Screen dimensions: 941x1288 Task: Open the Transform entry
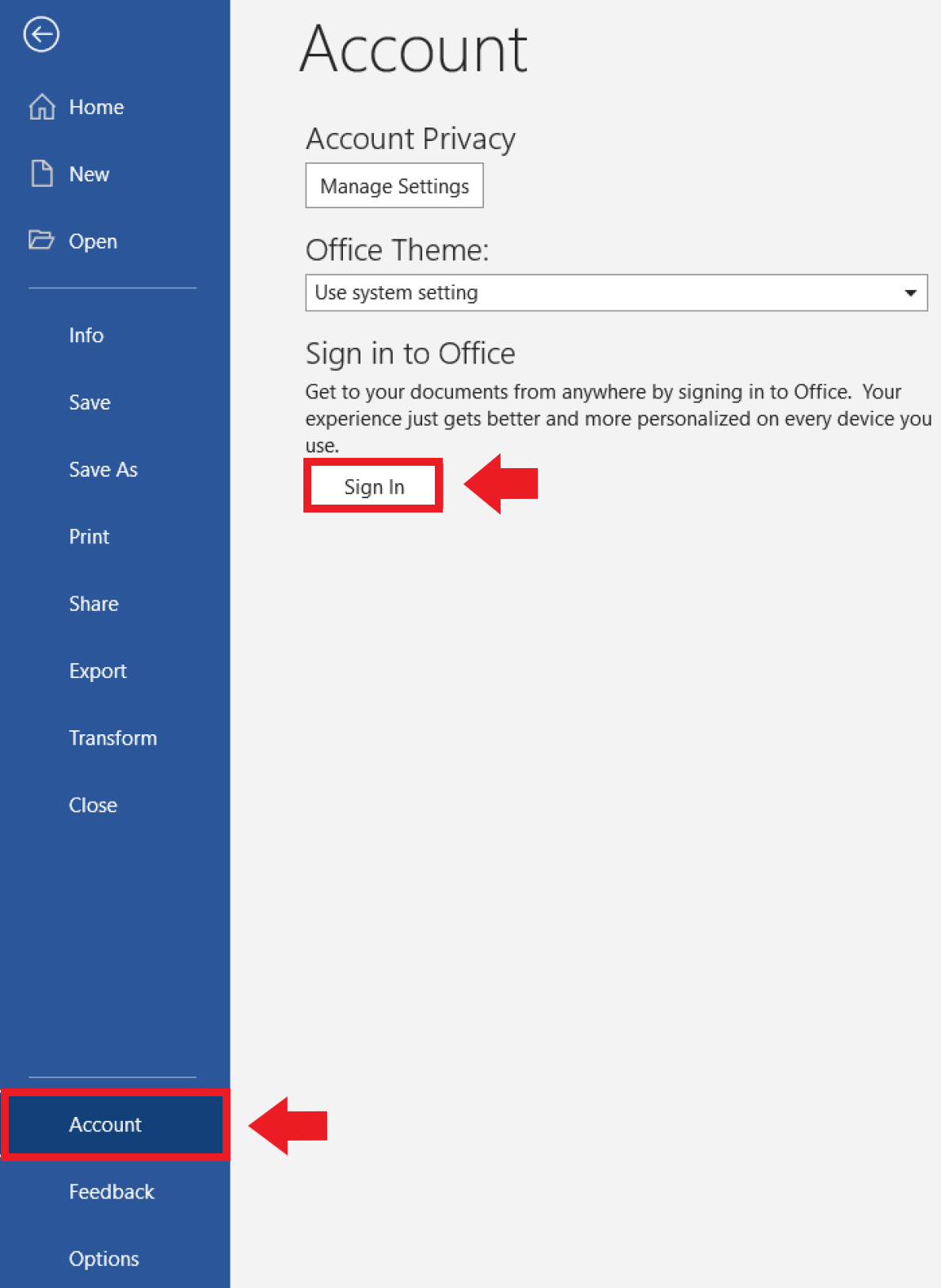tap(115, 738)
